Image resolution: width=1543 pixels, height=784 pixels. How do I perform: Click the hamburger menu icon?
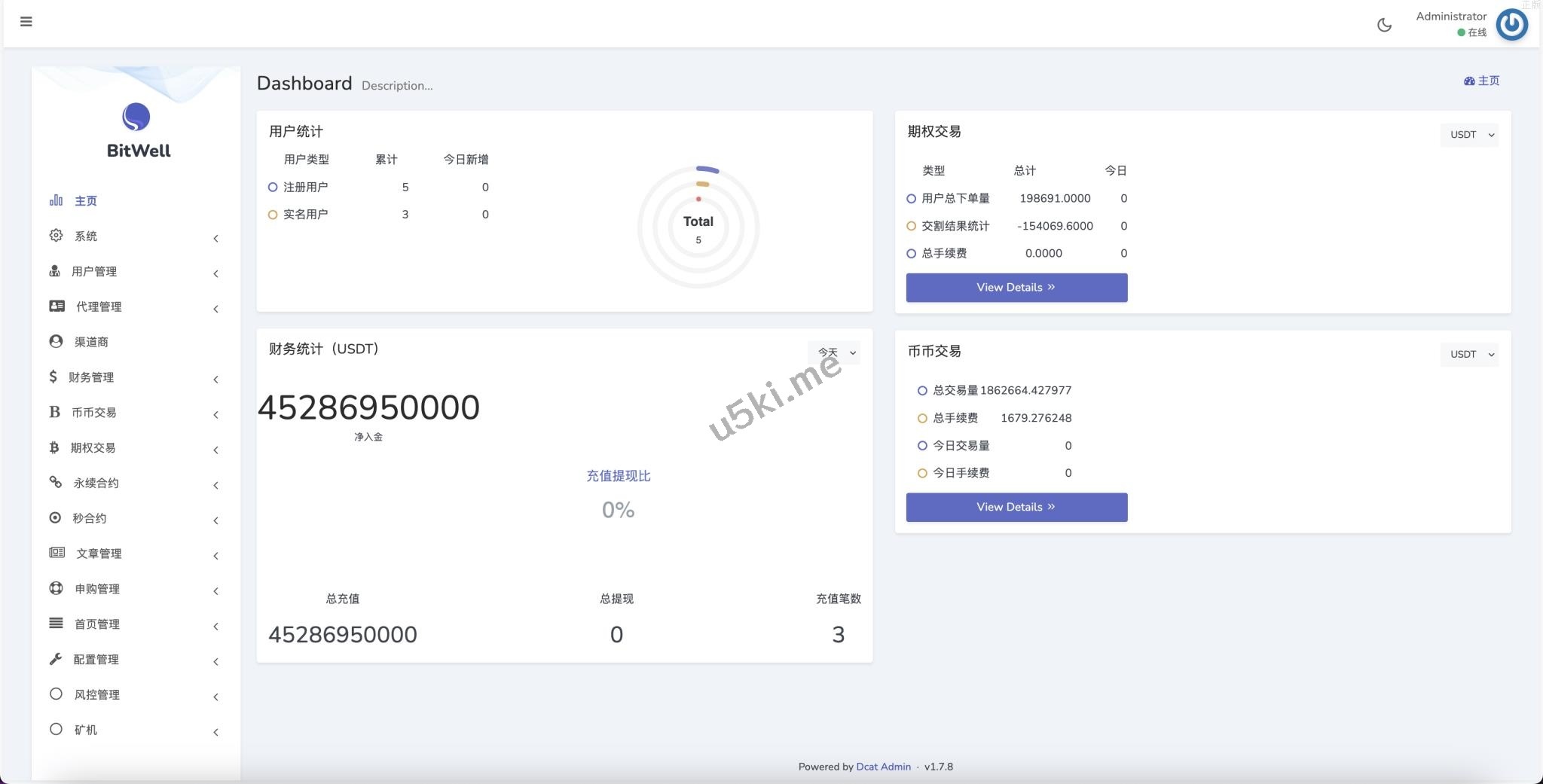(26, 22)
